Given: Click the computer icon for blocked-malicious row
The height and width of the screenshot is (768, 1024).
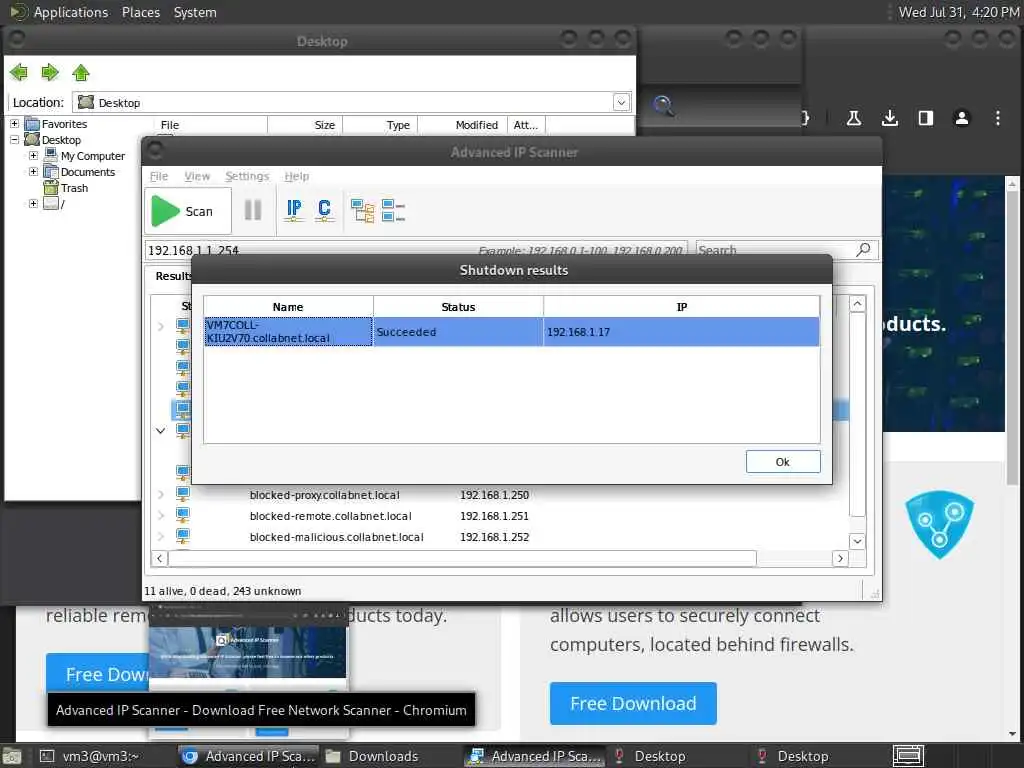Looking at the screenshot, I should 183,536.
